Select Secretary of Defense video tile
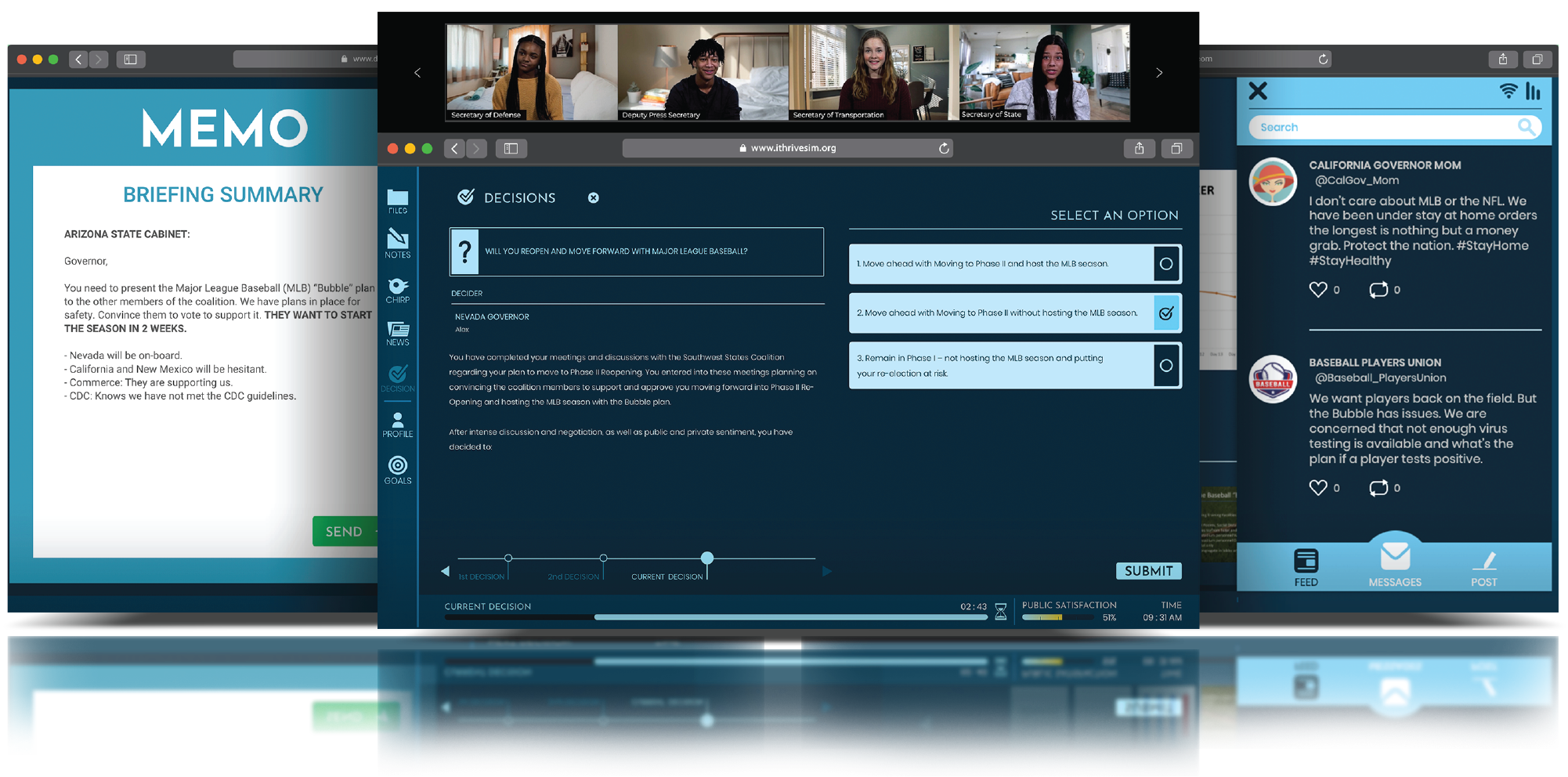1568x777 pixels. (532, 72)
